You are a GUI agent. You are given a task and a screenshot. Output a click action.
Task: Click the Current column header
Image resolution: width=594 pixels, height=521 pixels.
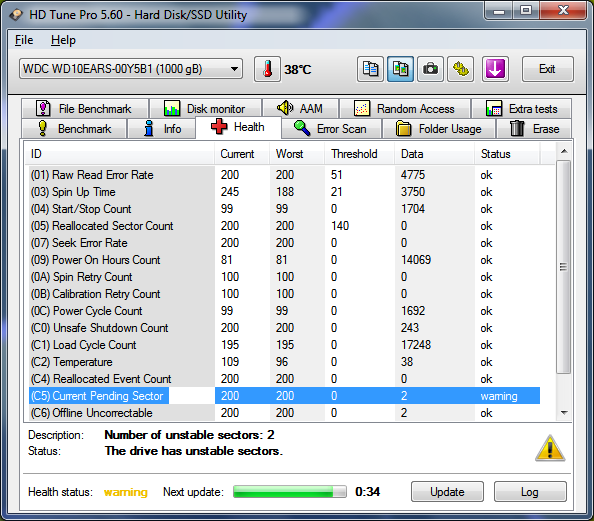click(x=242, y=154)
